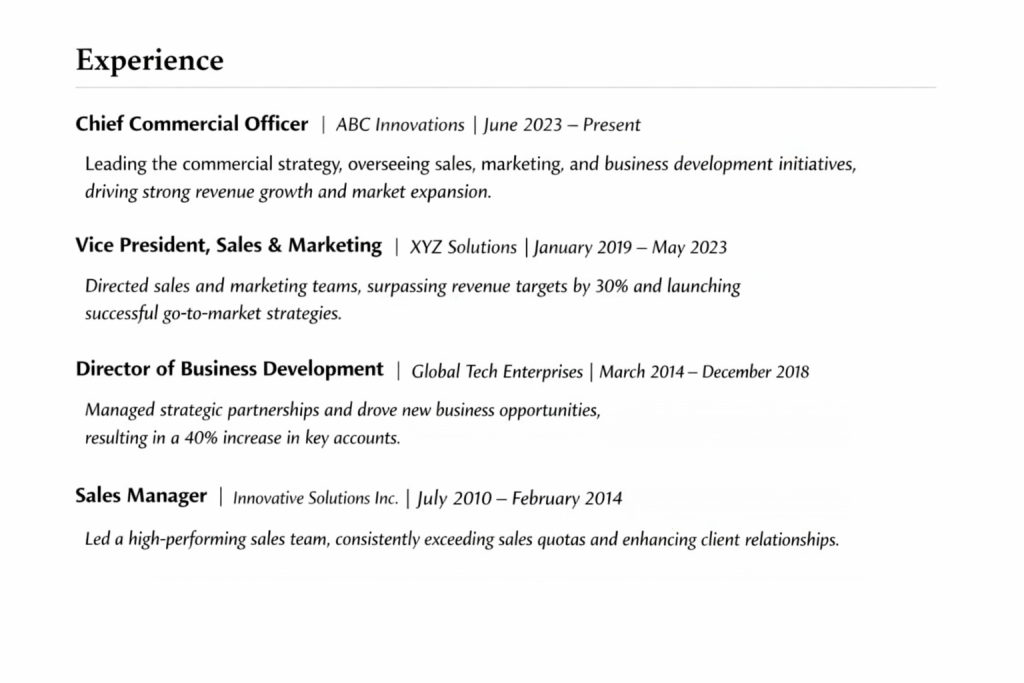This screenshot has height=683, width=1024.
Task: Click the XYZ Solutions company name
Action: (463, 247)
